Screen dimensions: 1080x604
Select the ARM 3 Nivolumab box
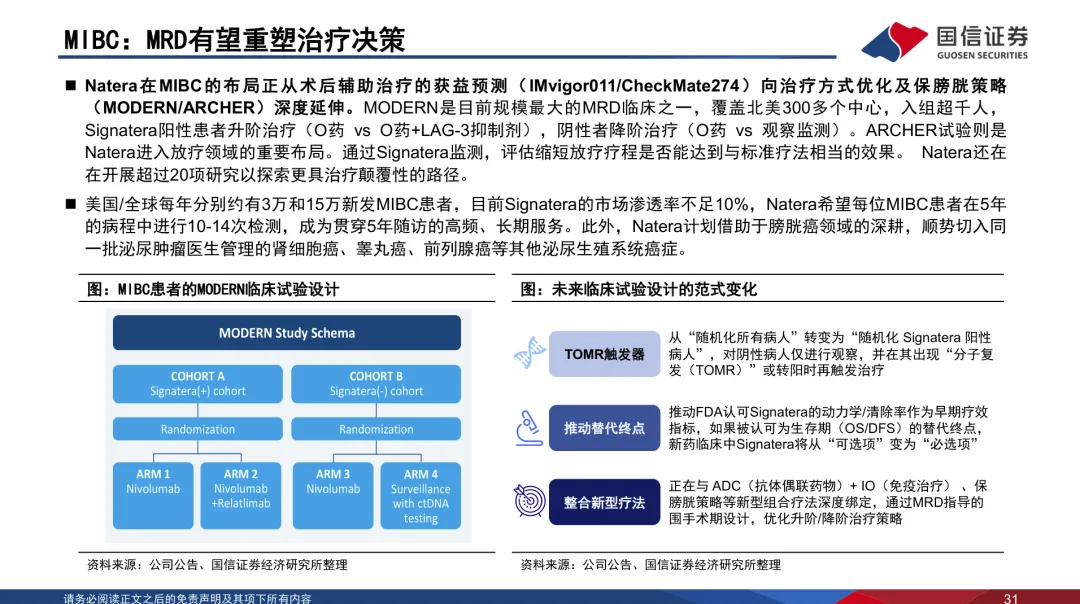(x=333, y=495)
